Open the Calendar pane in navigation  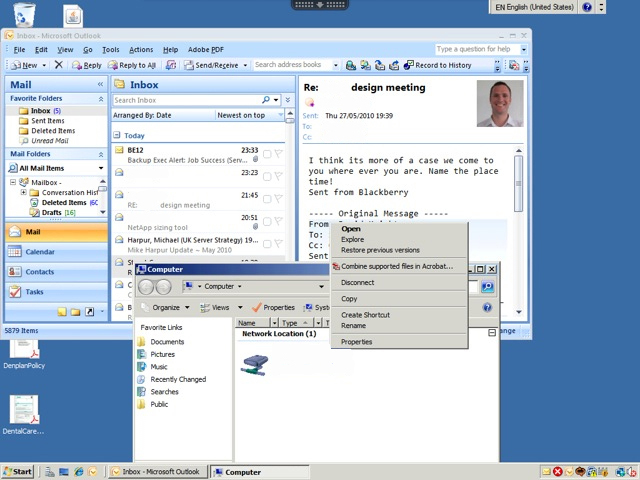(40, 252)
